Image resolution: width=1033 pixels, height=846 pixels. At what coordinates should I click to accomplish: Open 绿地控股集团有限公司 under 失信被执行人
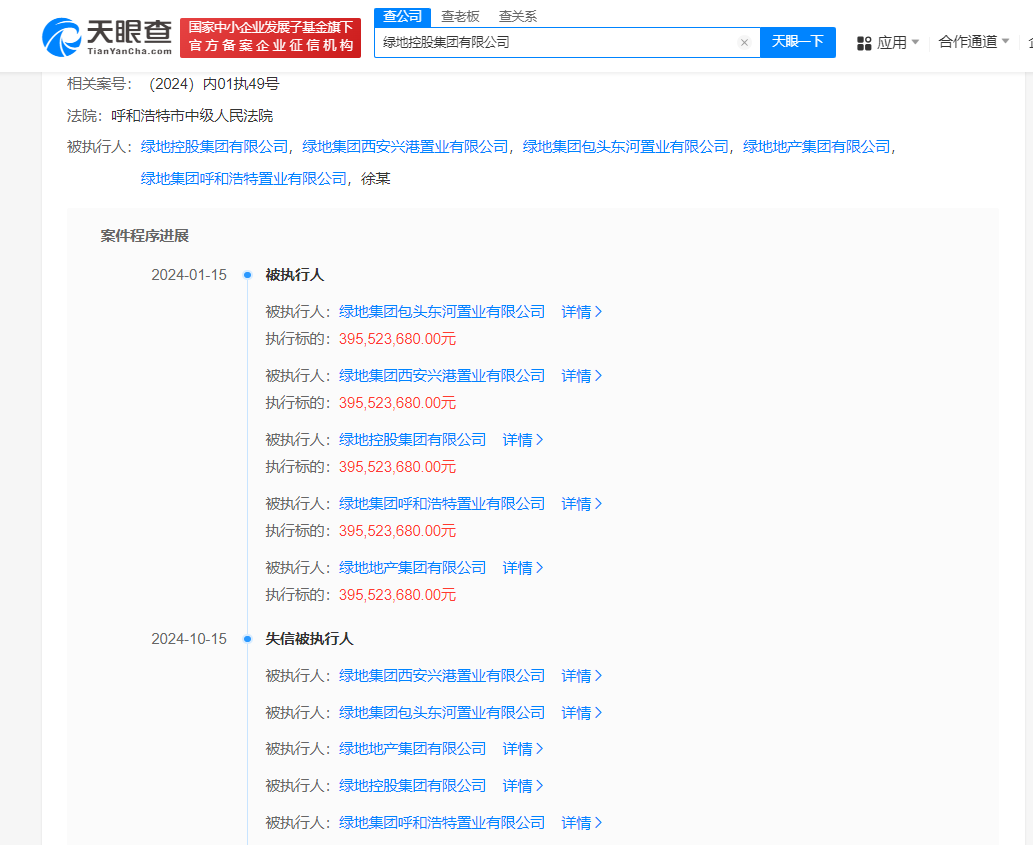[412, 785]
